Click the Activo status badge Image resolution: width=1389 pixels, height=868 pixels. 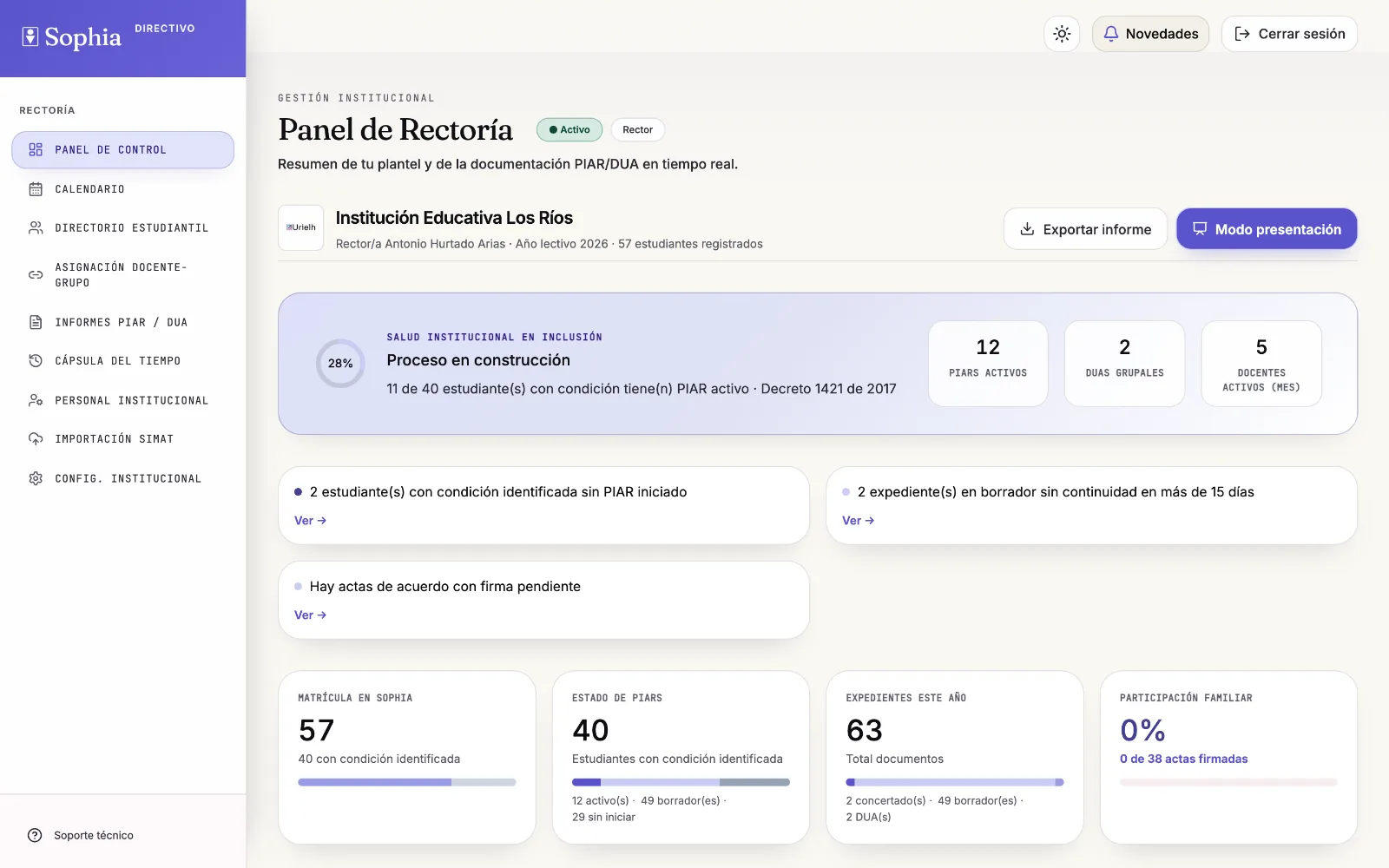[569, 129]
